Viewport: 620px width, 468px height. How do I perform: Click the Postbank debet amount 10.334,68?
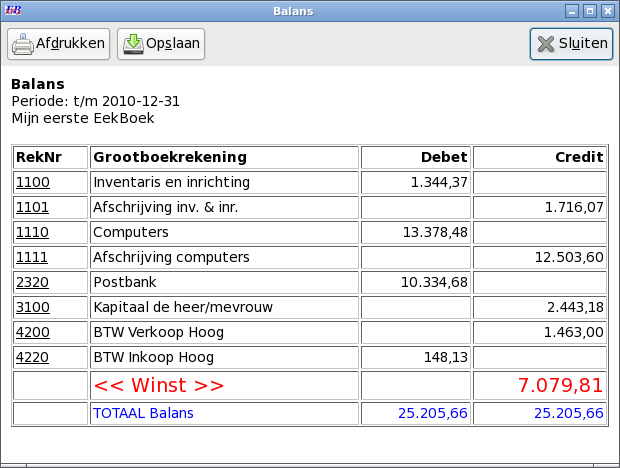click(x=434, y=283)
